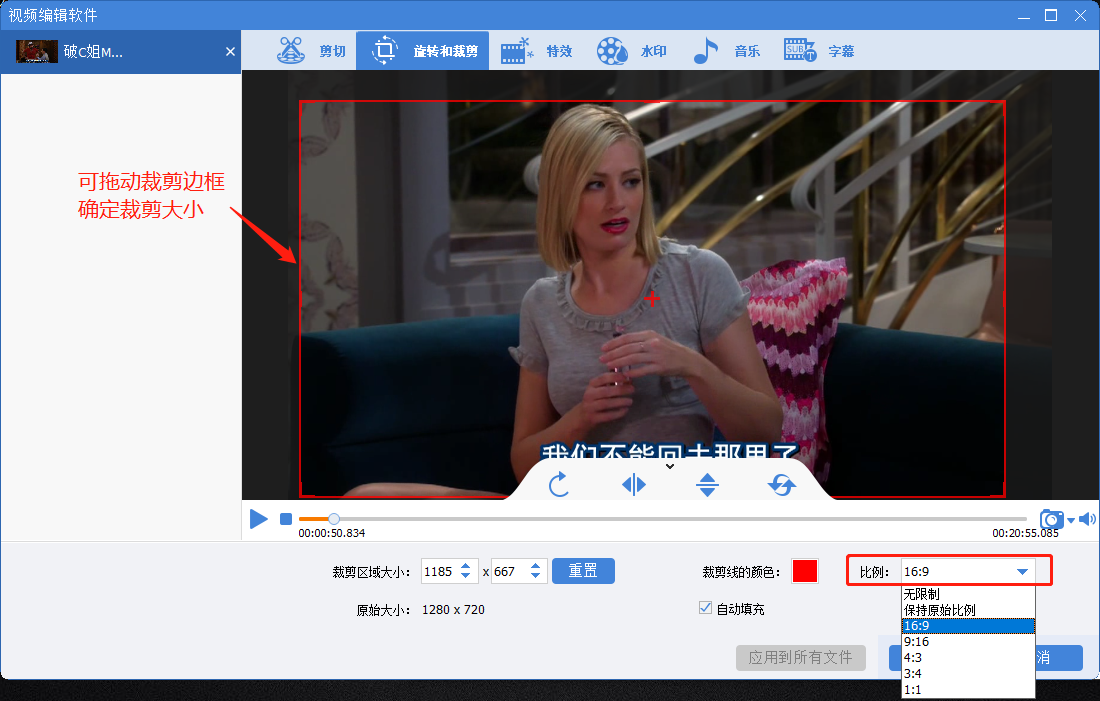Image resolution: width=1100 pixels, height=701 pixels.
Task: Choose 无限制 in ratio list
Action: 968,594
